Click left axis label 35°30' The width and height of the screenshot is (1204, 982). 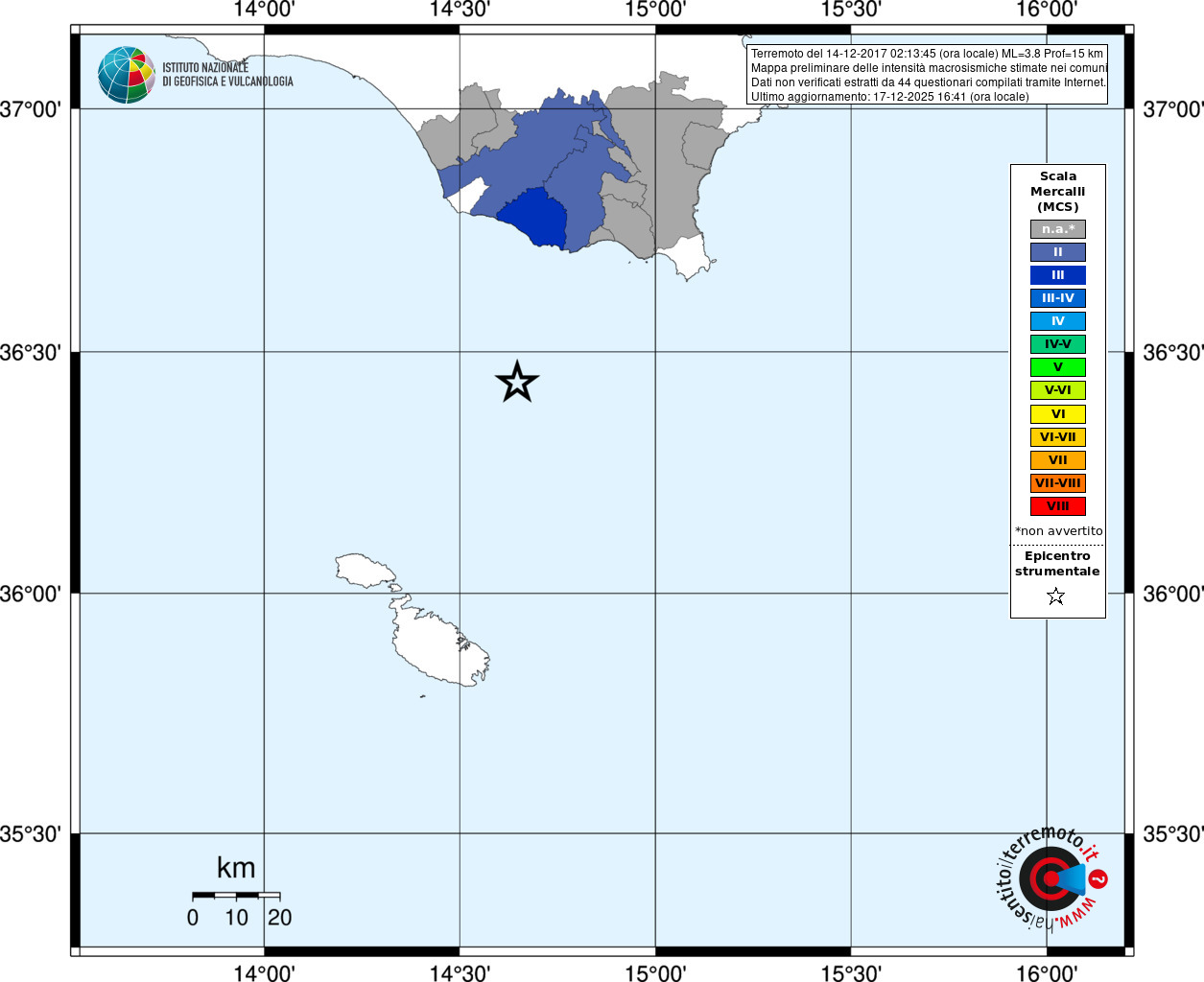pos(31,834)
